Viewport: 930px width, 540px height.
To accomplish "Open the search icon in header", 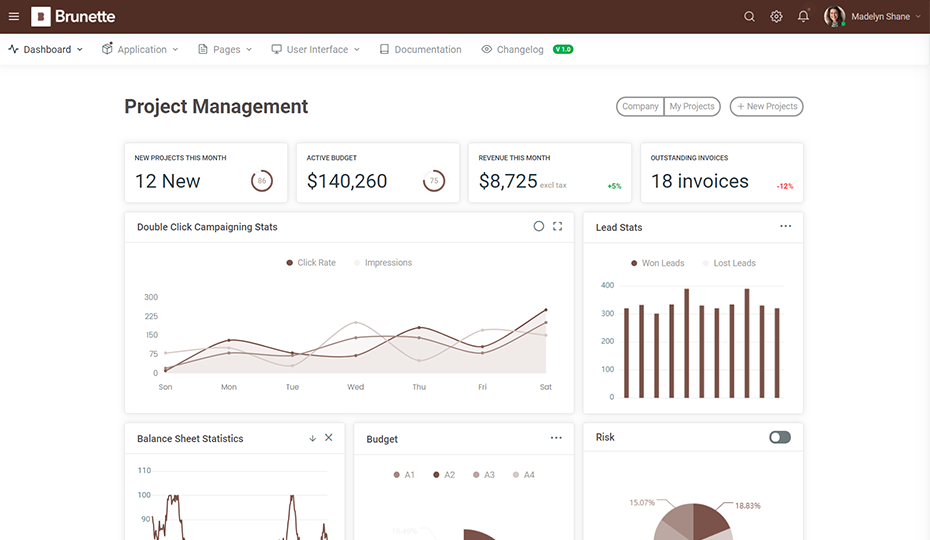I will click(x=749, y=17).
